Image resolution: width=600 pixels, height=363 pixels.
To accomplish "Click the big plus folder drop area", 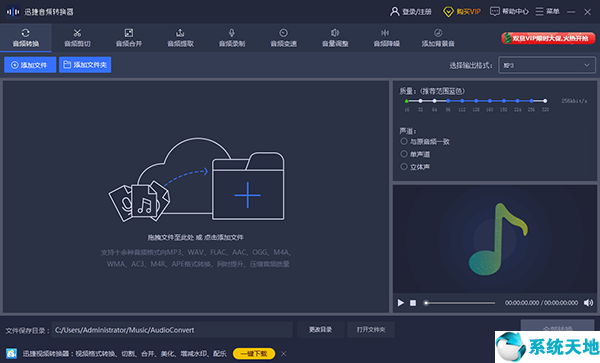I will 248,186.
